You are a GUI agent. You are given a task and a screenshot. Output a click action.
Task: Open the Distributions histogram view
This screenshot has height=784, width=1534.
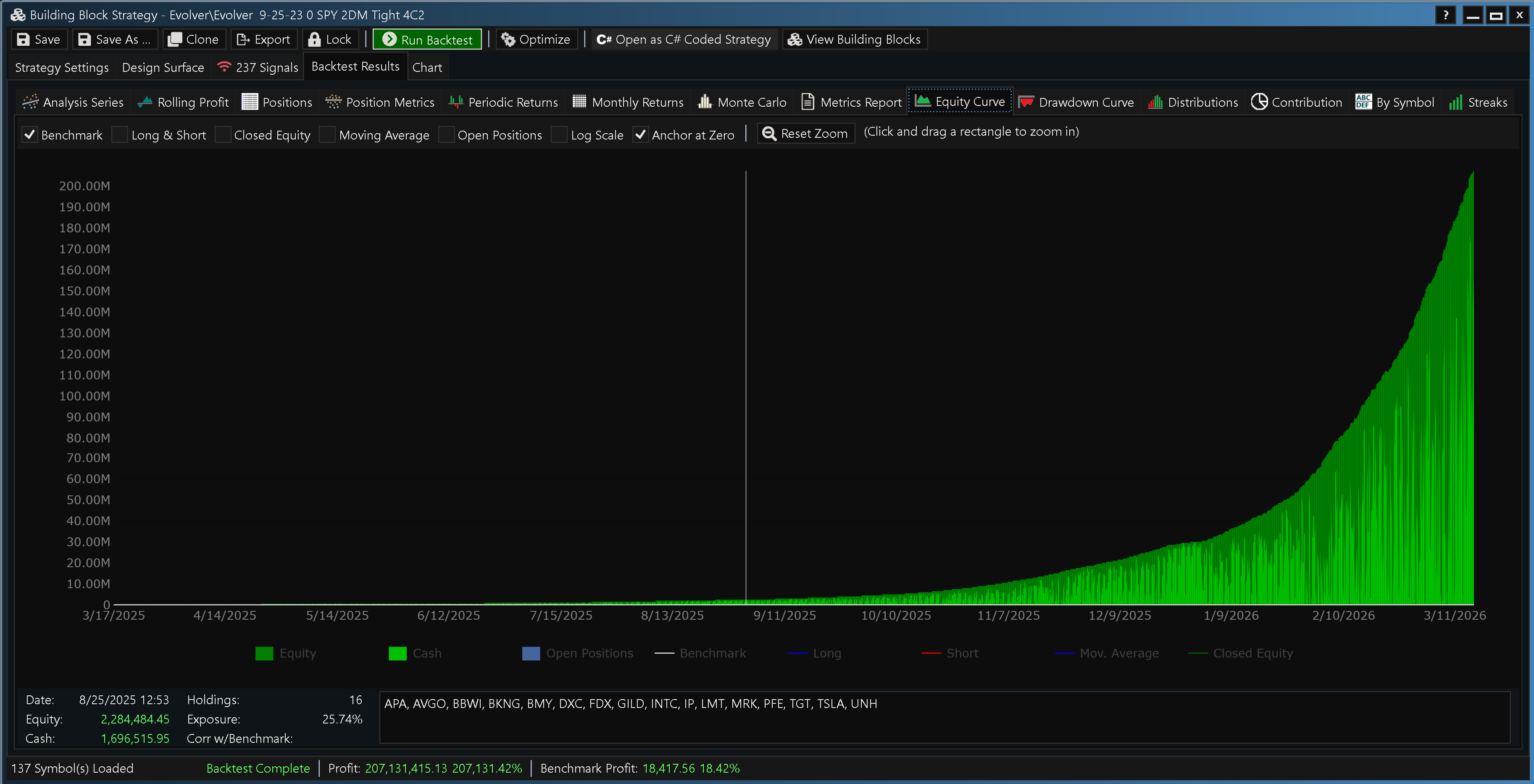[x=1193, y=103]
